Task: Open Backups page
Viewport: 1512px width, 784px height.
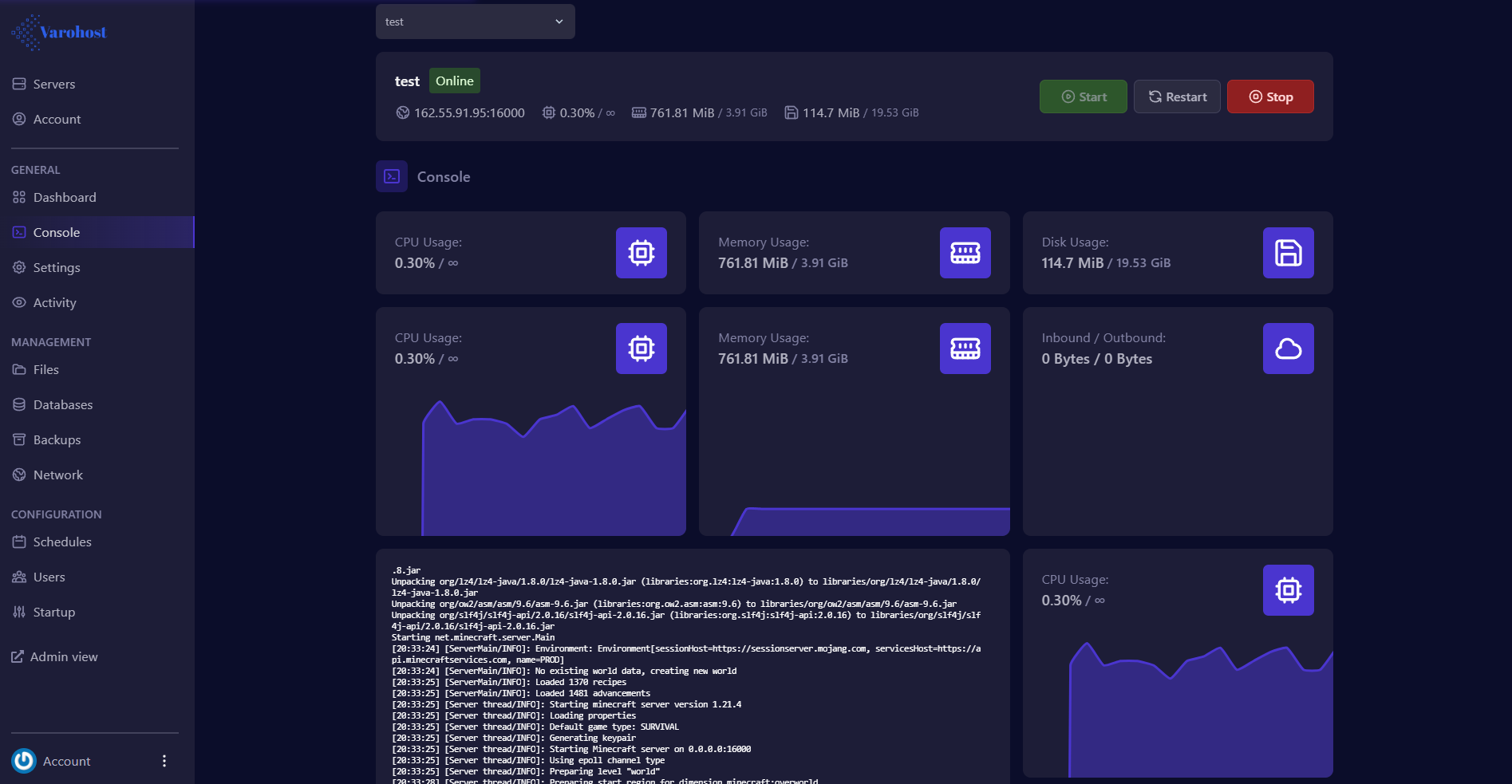Action: [x=57, y=439]
